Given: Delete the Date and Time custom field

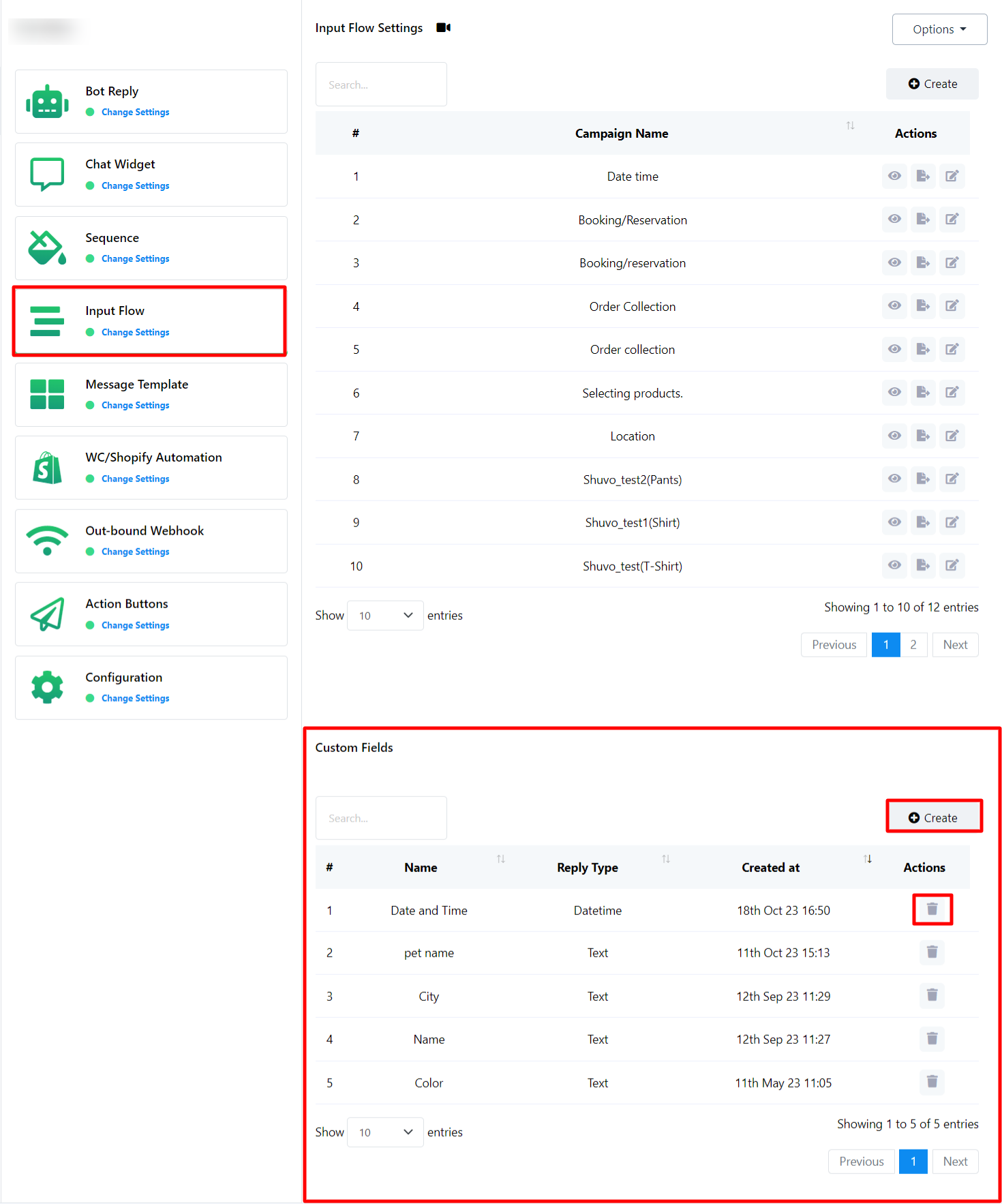Looking at the screenshot, I should pyautogui.click(x=932, y=909).
